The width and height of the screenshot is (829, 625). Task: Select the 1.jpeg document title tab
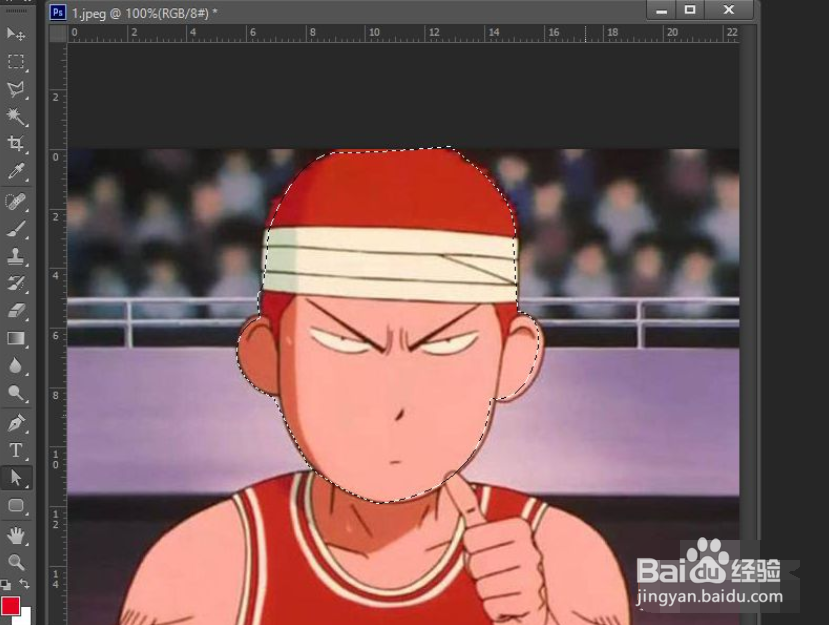point(144,13)
